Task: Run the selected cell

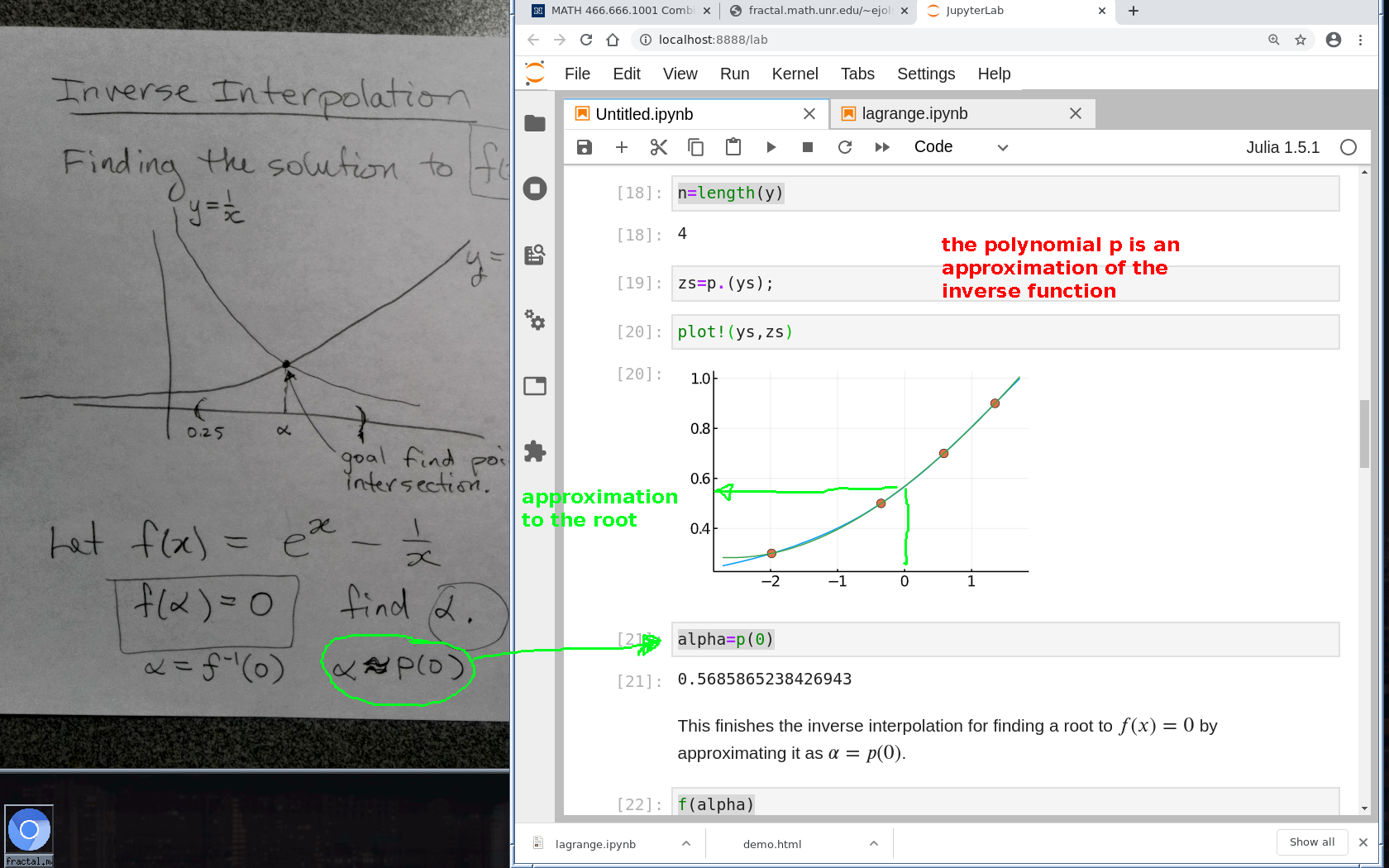Action: pyautogui.click(x=771, y=147)
